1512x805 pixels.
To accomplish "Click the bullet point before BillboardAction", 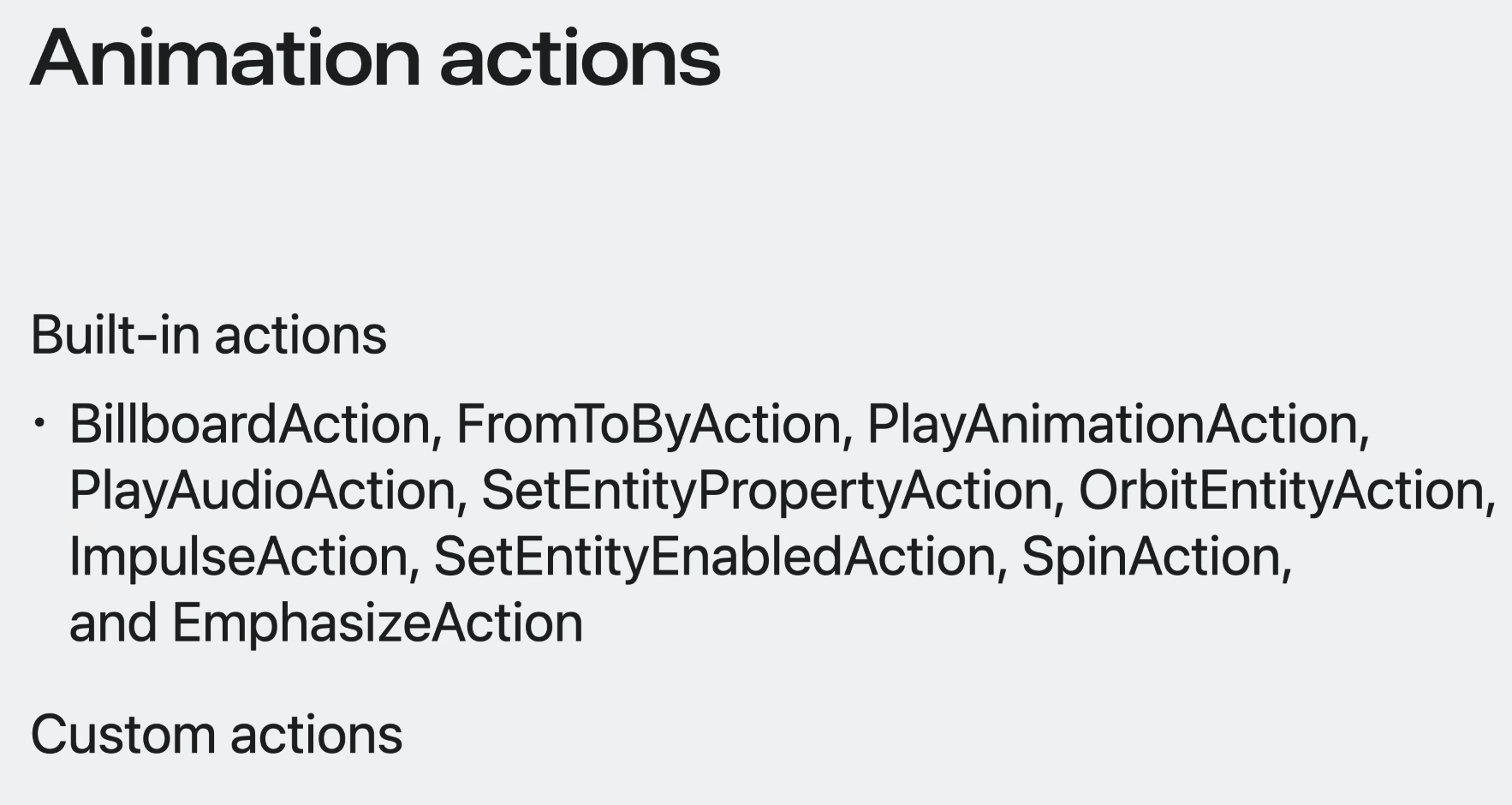I will point(39,422).
